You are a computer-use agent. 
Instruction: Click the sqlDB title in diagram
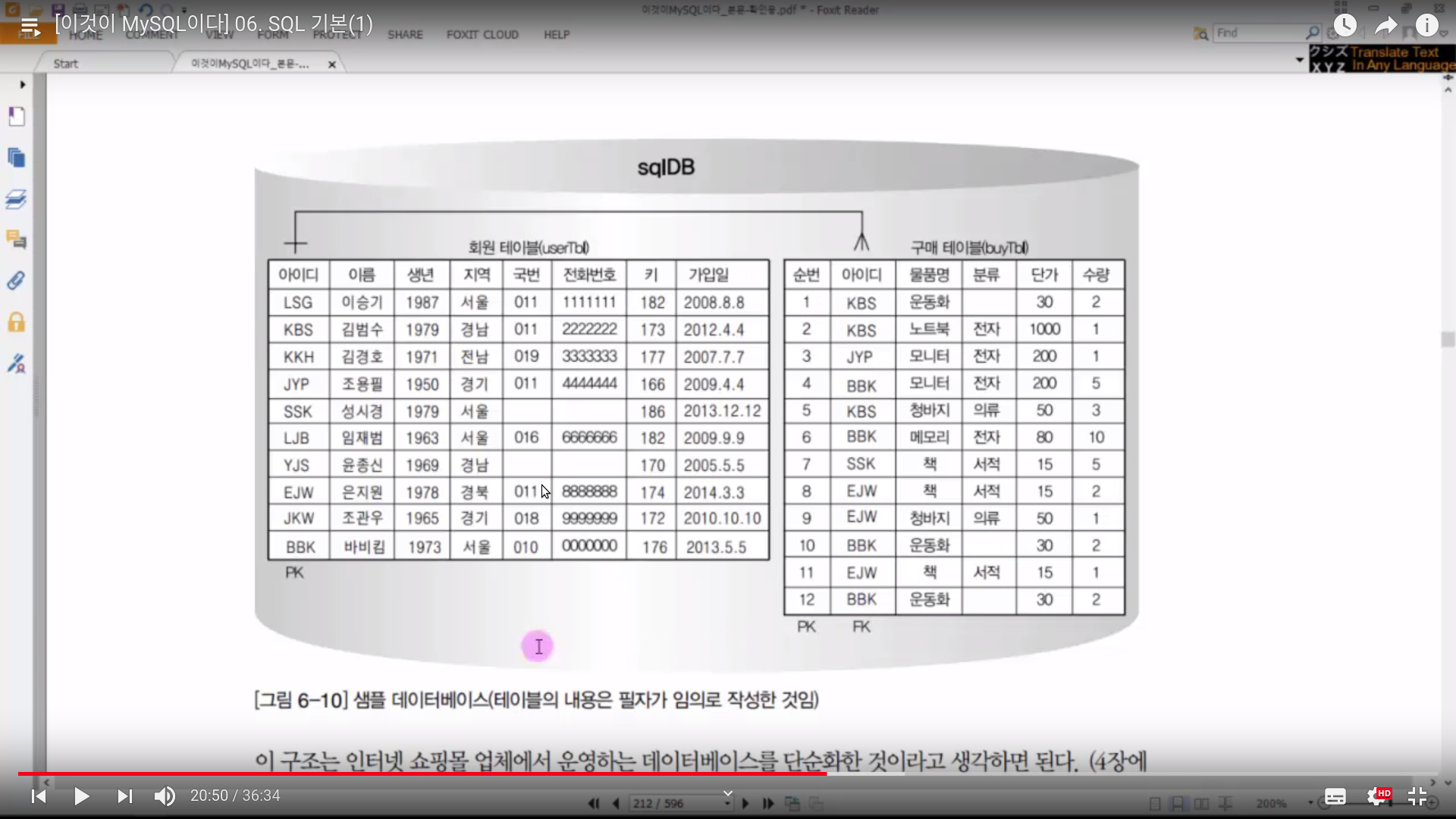(x=666, y=168)
